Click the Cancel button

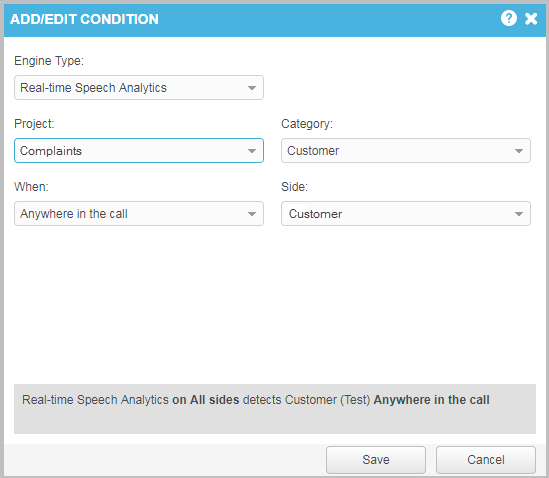click(486, 459)
